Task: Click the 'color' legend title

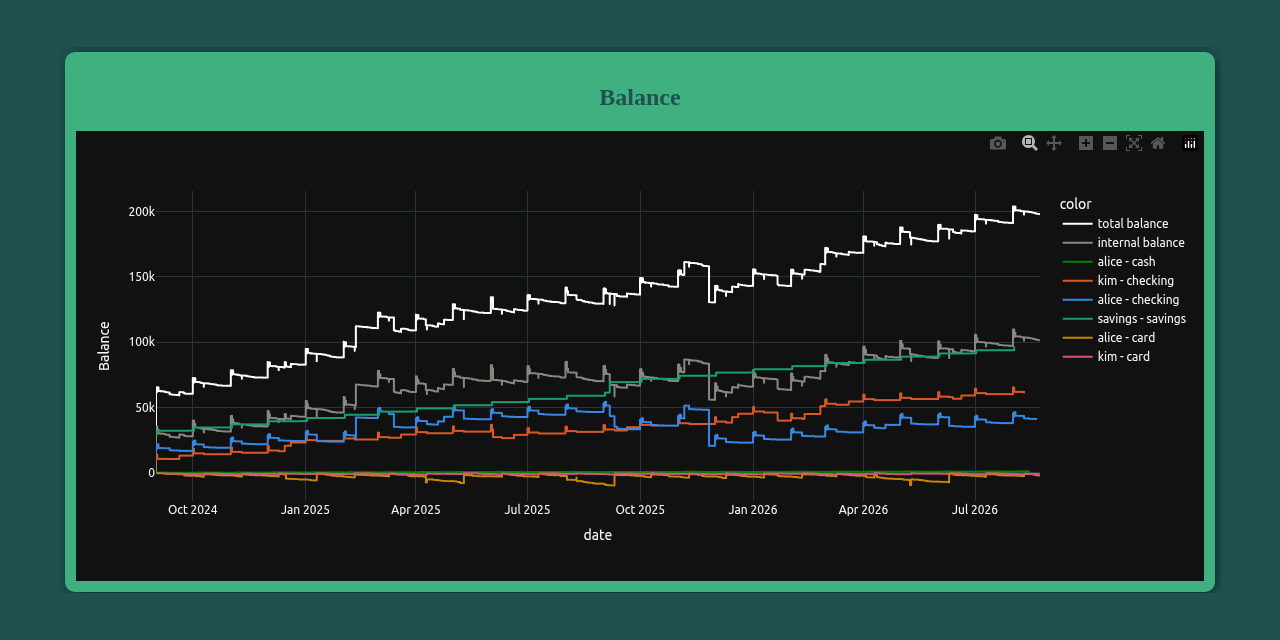Action: click(1076, 204)
